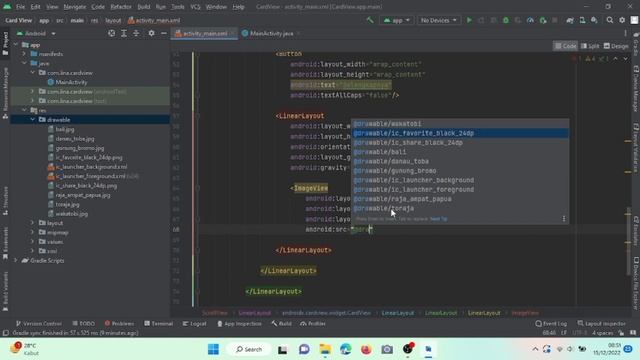Viewport: 640px width, 360px height.
Task: Open Project panel options gear
Action: pyautogui.click(x=151, y=33)
